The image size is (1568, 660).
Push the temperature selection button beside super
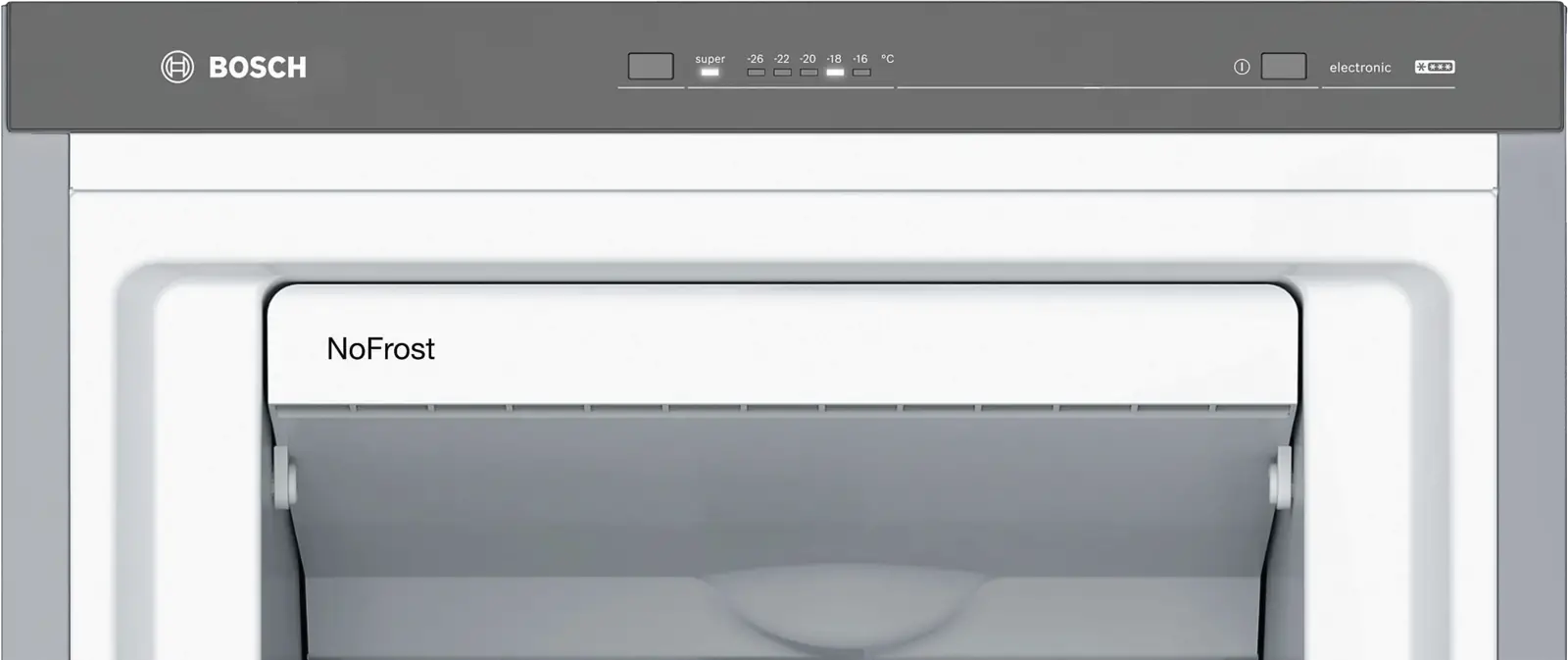point(651,66)
